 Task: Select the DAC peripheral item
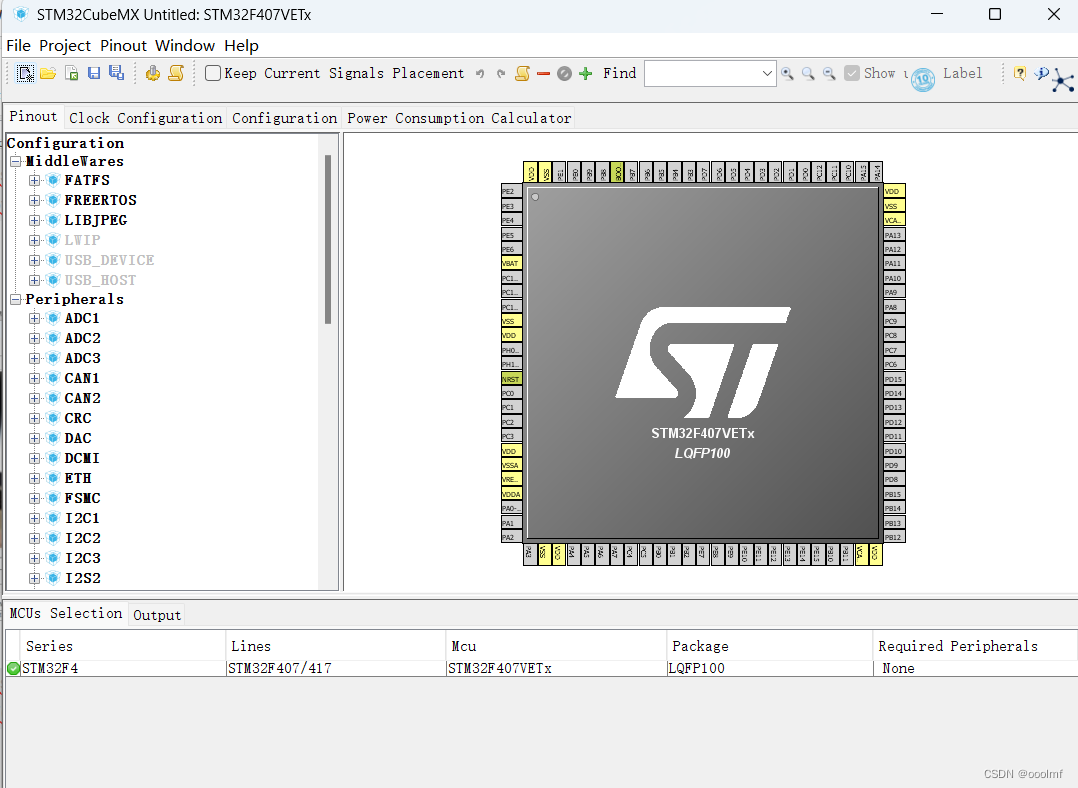(x=78, y=439)
